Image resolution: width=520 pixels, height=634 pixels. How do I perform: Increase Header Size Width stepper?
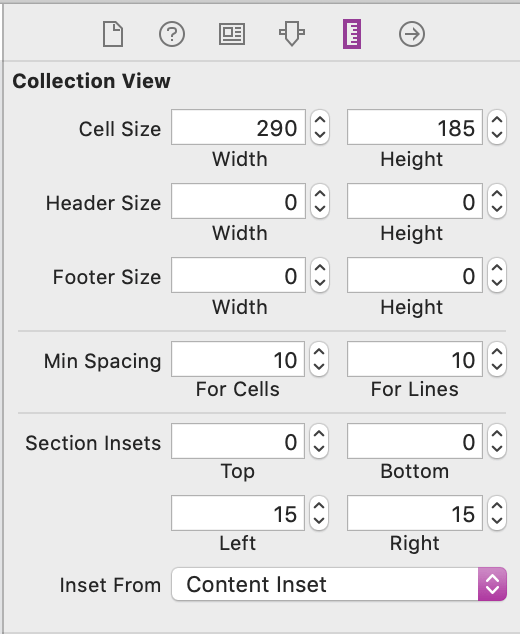(x=320, y=194)
